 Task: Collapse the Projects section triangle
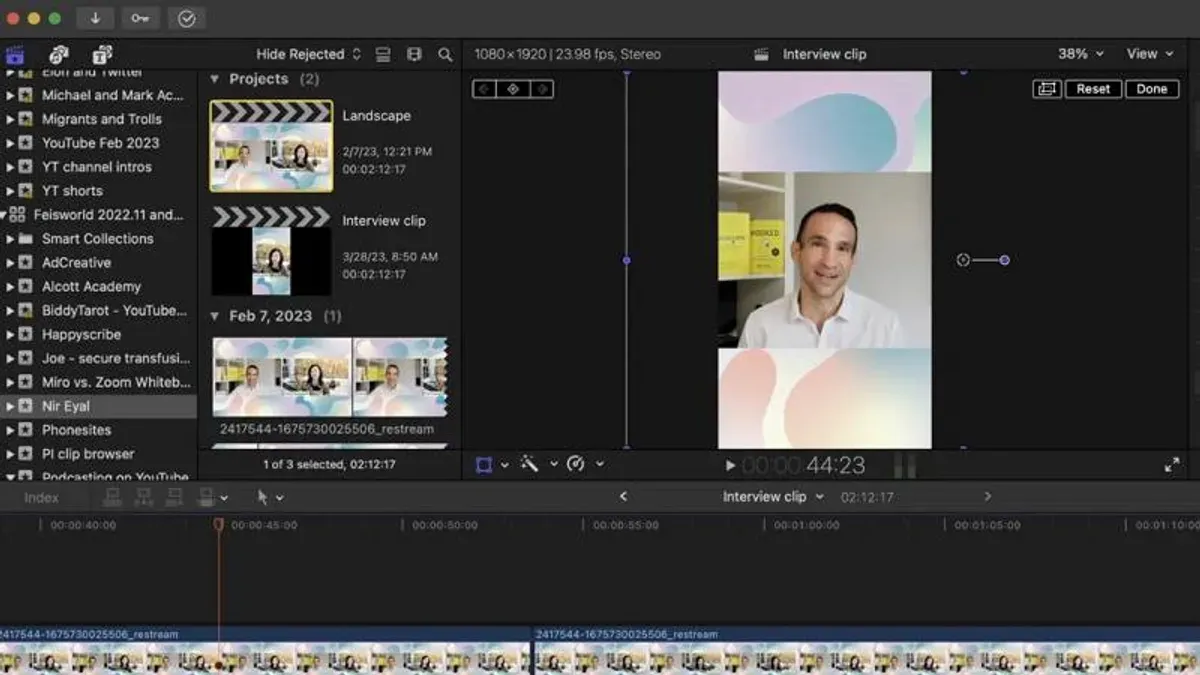214,79
